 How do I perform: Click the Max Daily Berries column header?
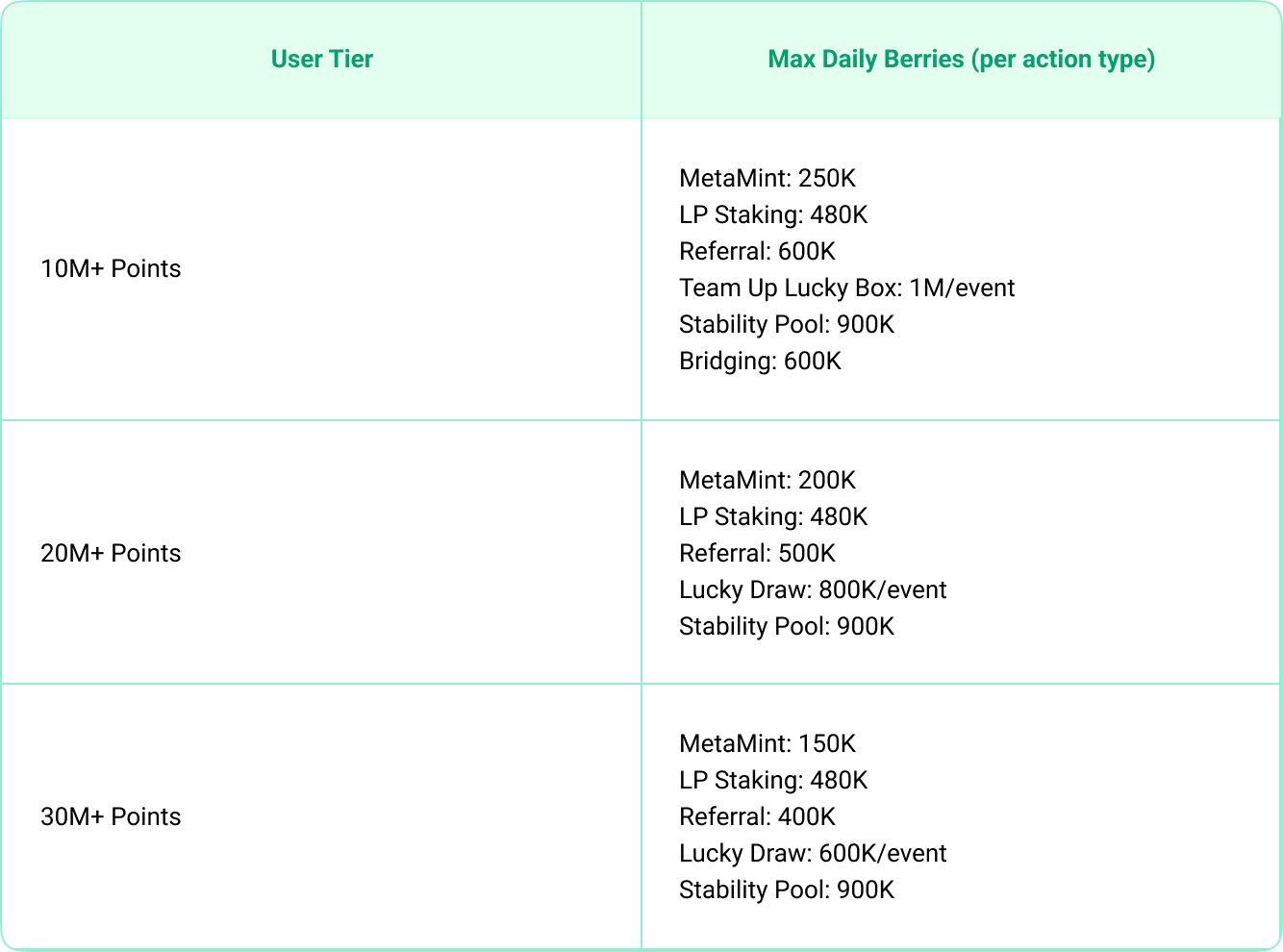click(x=961, y=60)
